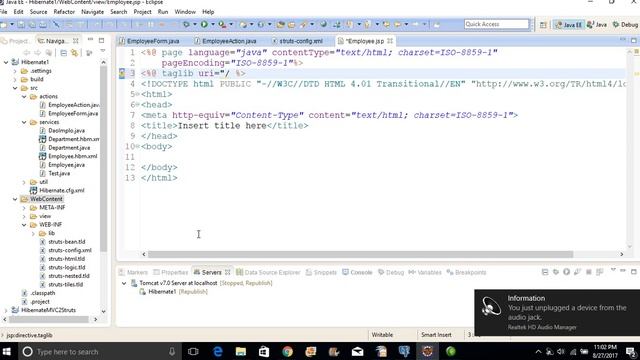Click the Debug bug toolbar icon
640x360 pixels.
(x=186, y=24)
